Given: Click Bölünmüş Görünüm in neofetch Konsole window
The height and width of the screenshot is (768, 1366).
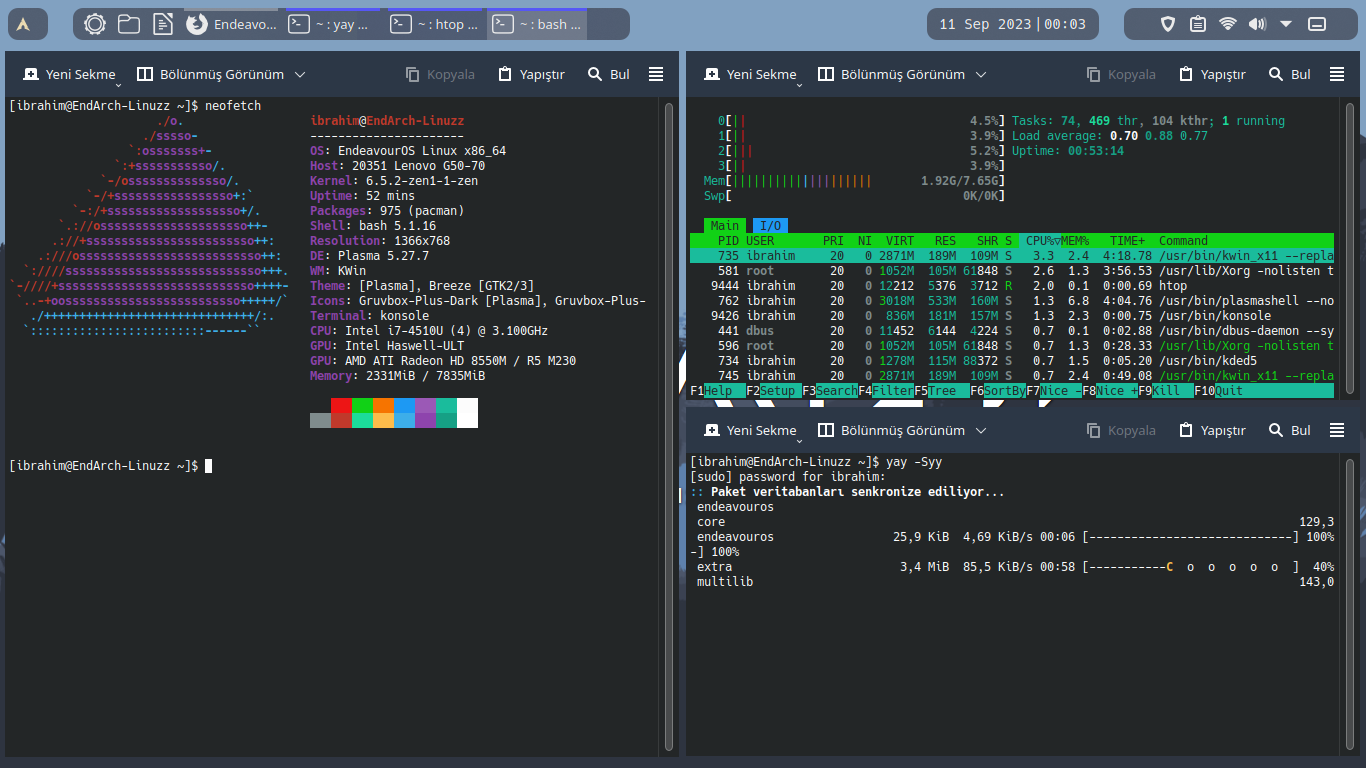Looking at the screenshot, I should tap(211, 74).
